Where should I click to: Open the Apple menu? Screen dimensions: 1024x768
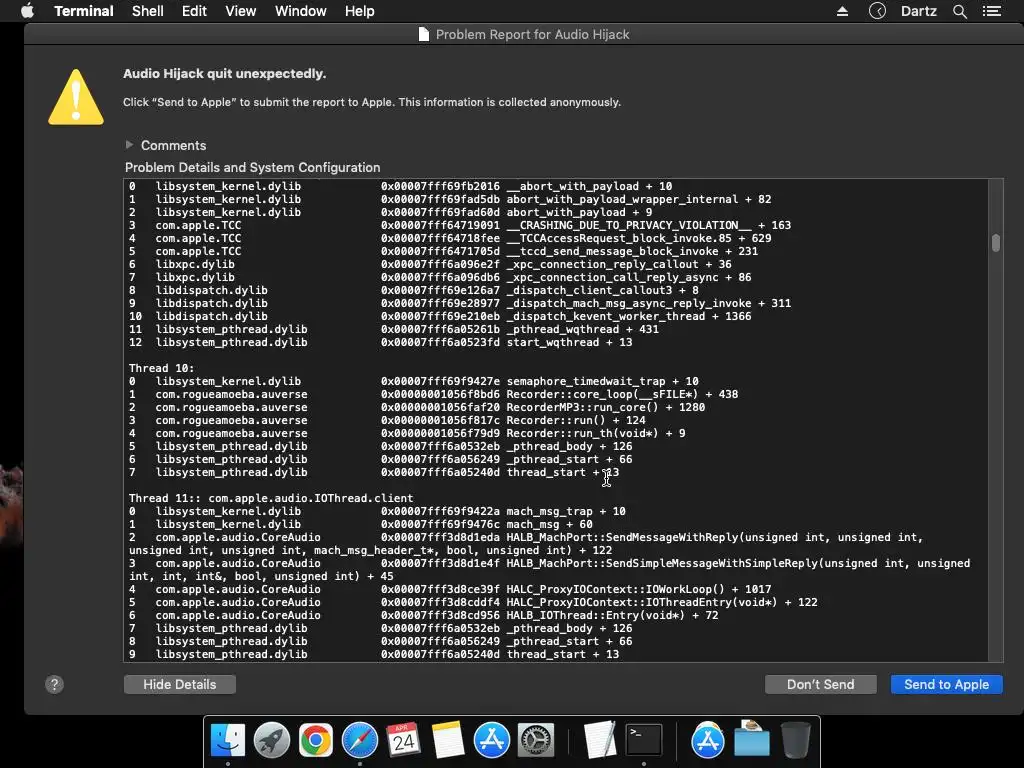click(27, 11)
